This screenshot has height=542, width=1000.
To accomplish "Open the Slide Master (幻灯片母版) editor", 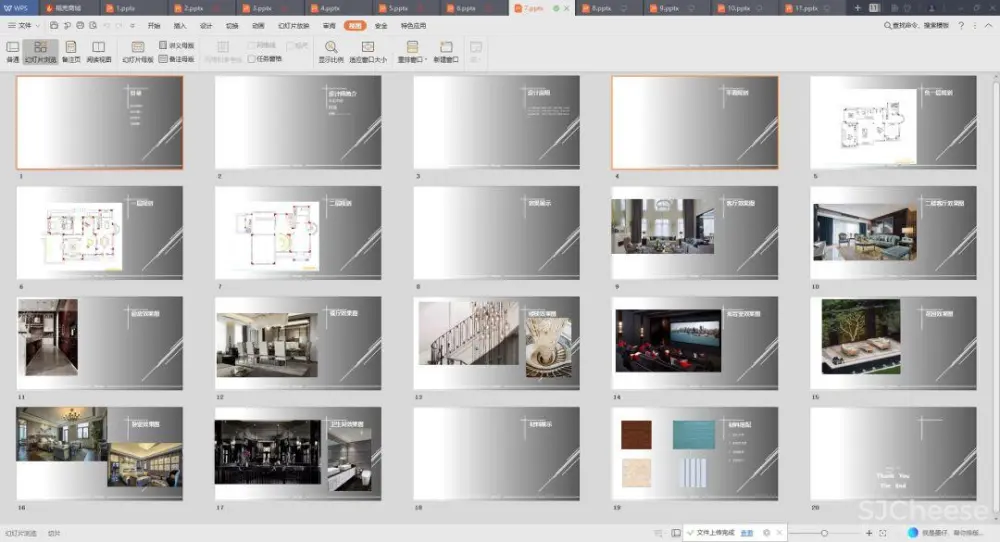I will click(x=138, y=51).
